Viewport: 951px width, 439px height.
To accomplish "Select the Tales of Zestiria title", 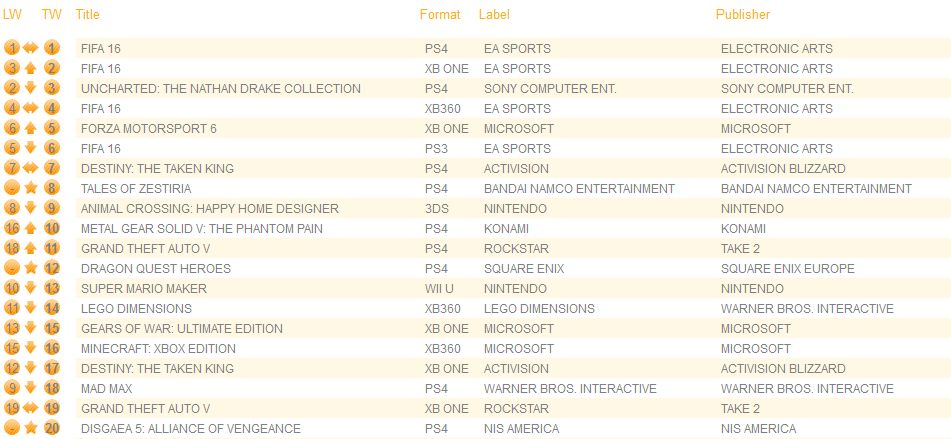I will 136,189.
